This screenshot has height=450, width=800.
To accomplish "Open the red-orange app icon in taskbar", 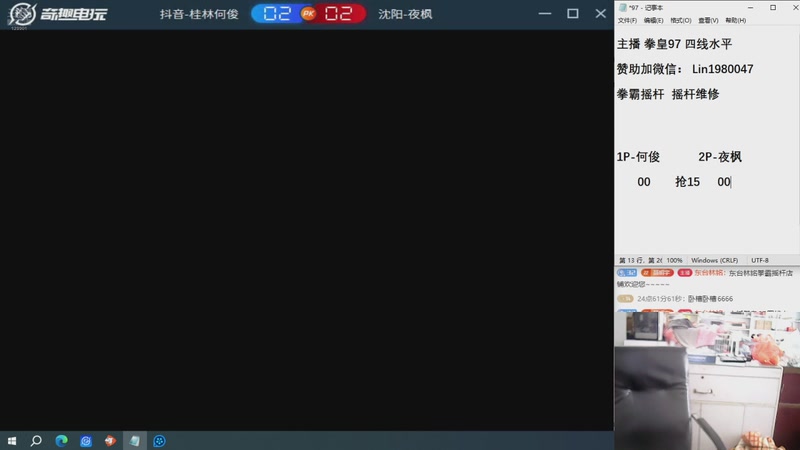I will tap(110, 440).
